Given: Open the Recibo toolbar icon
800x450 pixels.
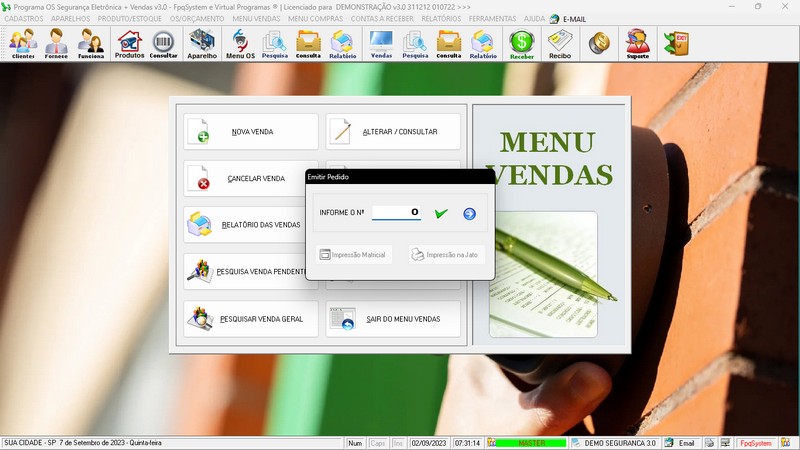Looking at the screenshot, I should pyautogui.click(x=560, y=44).
